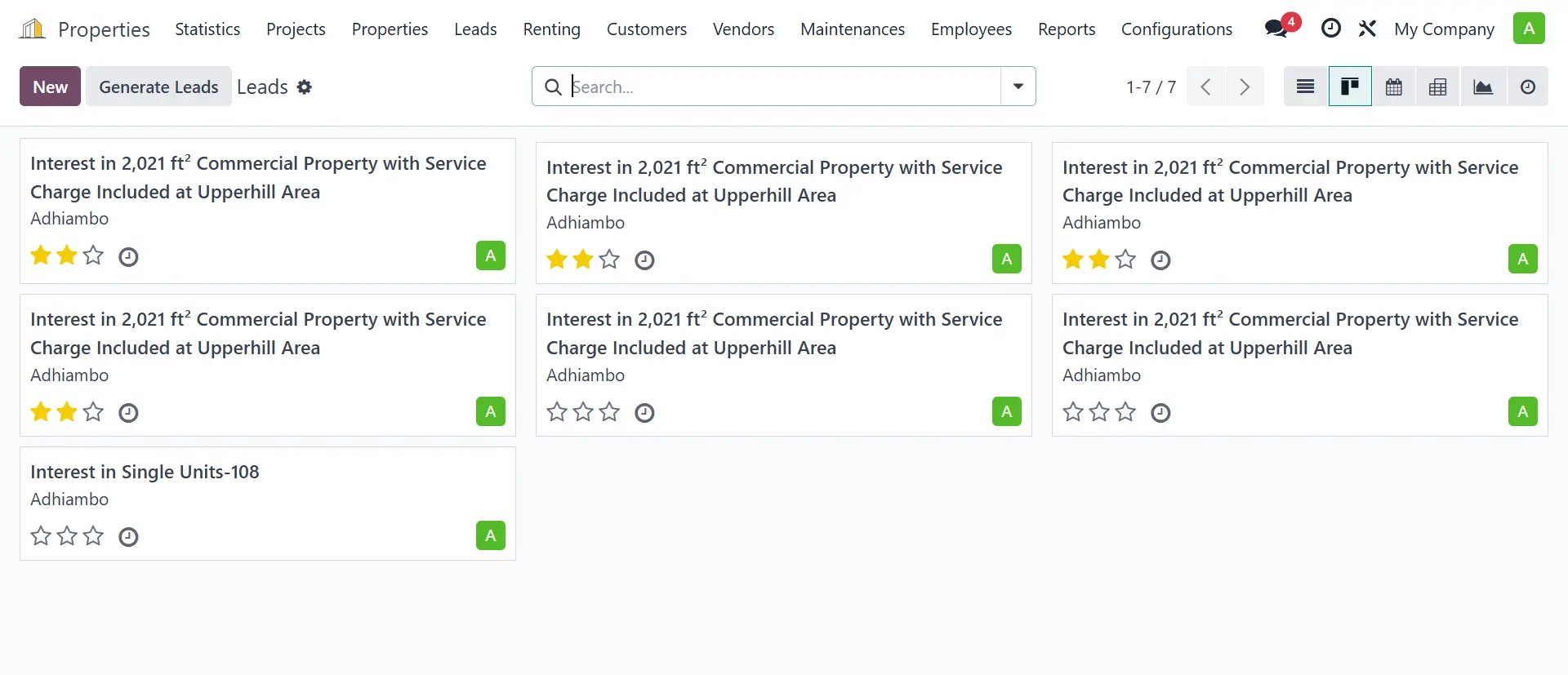The image size is (1568, 675).
Task: Set second star on bottom-right lead card
Action: [1099, 412]
